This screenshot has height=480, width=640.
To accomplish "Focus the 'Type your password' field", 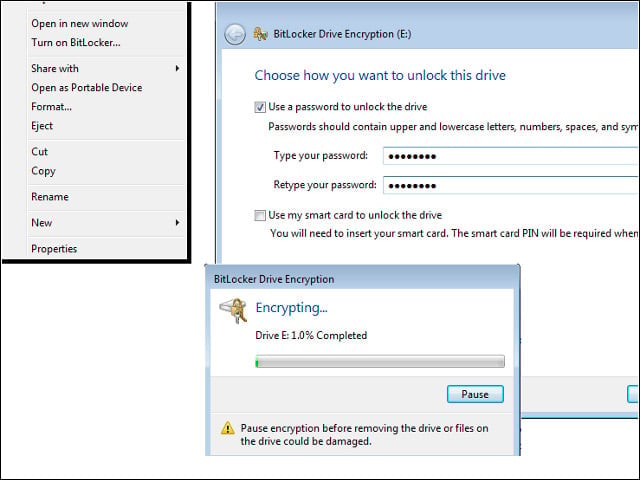I will pyautogui.click(x=511, y=156).
